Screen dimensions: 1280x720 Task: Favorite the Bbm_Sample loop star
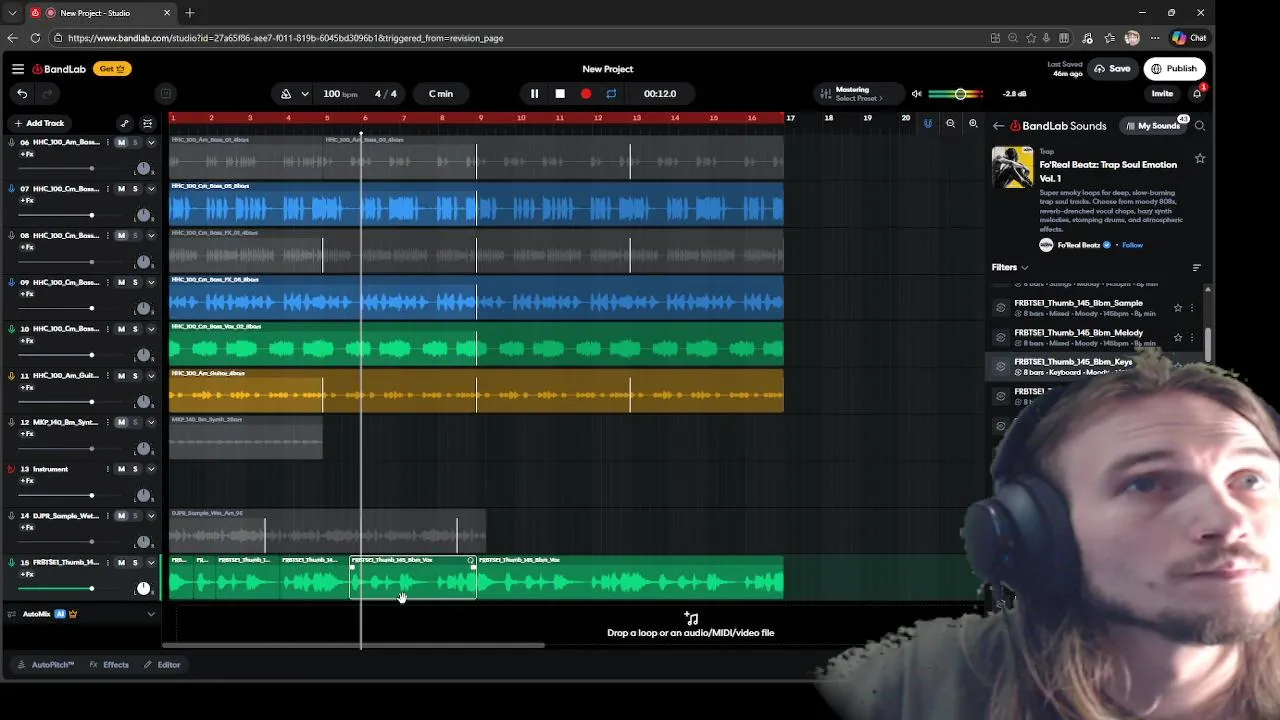pyautogui.click(x=1178, y=308)
